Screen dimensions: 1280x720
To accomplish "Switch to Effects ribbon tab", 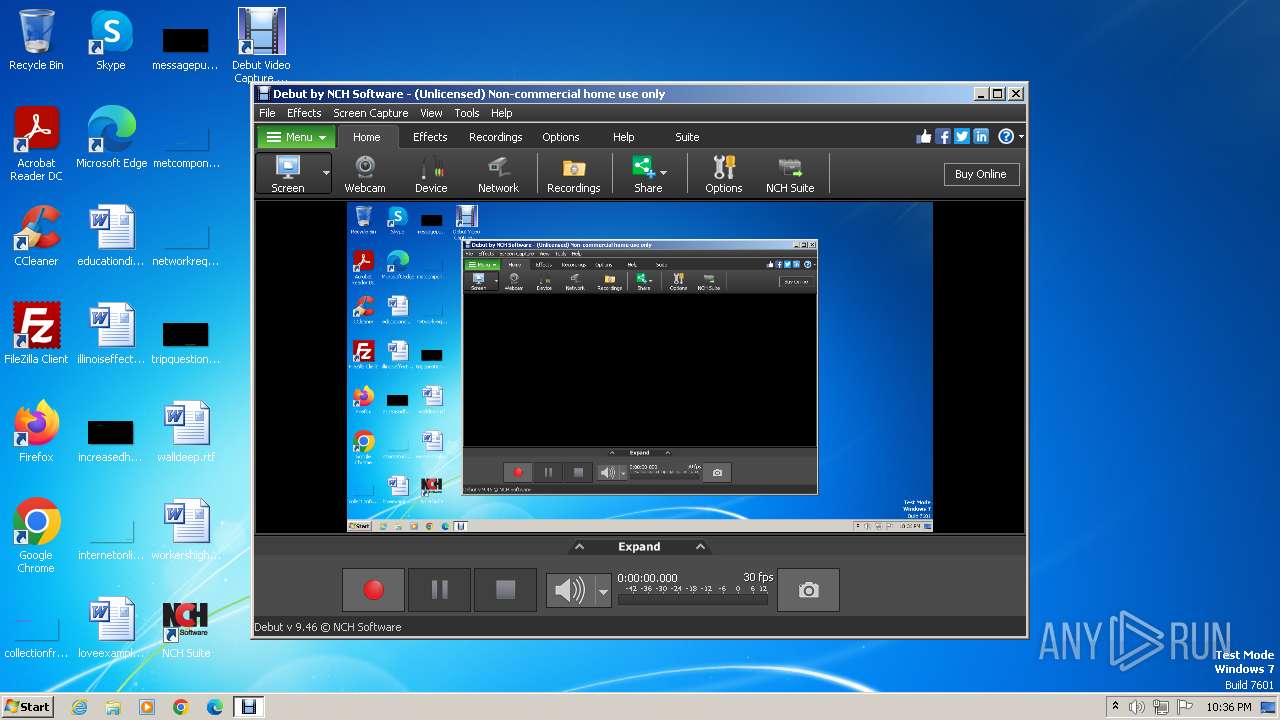I will (x=430, y=137).
